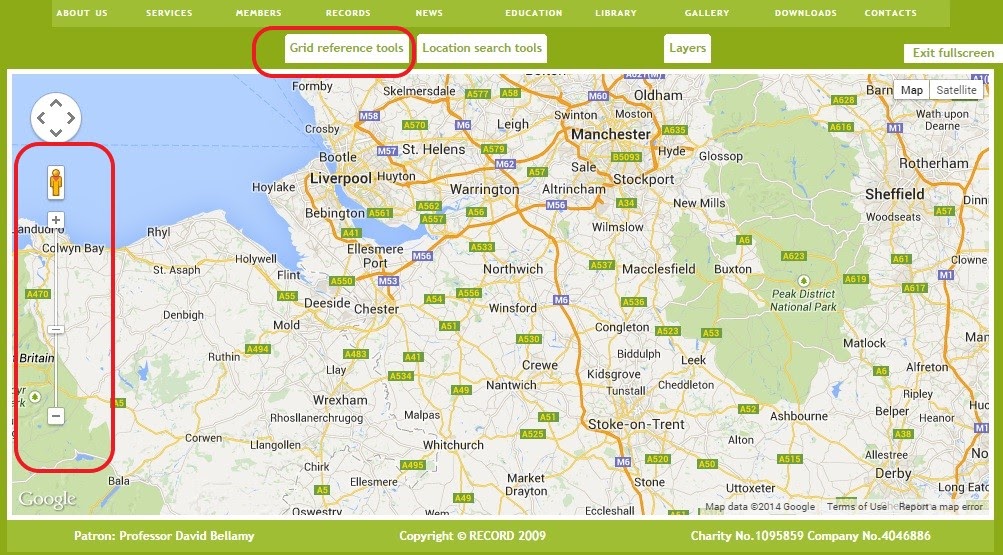The width and height of the screenshot is (1003, 555).
Task: Click the Nantwich label on map
Action: click(x=511, y=386)
